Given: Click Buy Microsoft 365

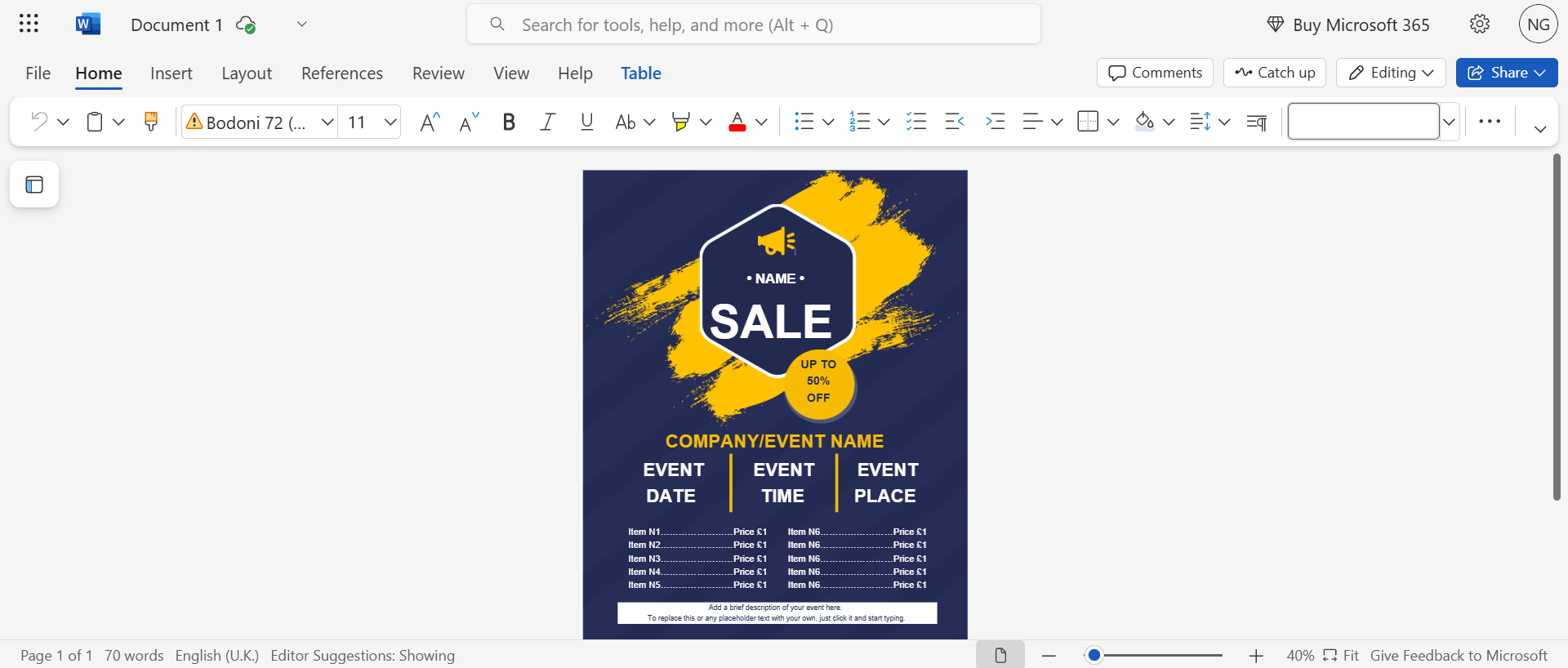Looking at the screenshot, I should tap(1348, 24).
